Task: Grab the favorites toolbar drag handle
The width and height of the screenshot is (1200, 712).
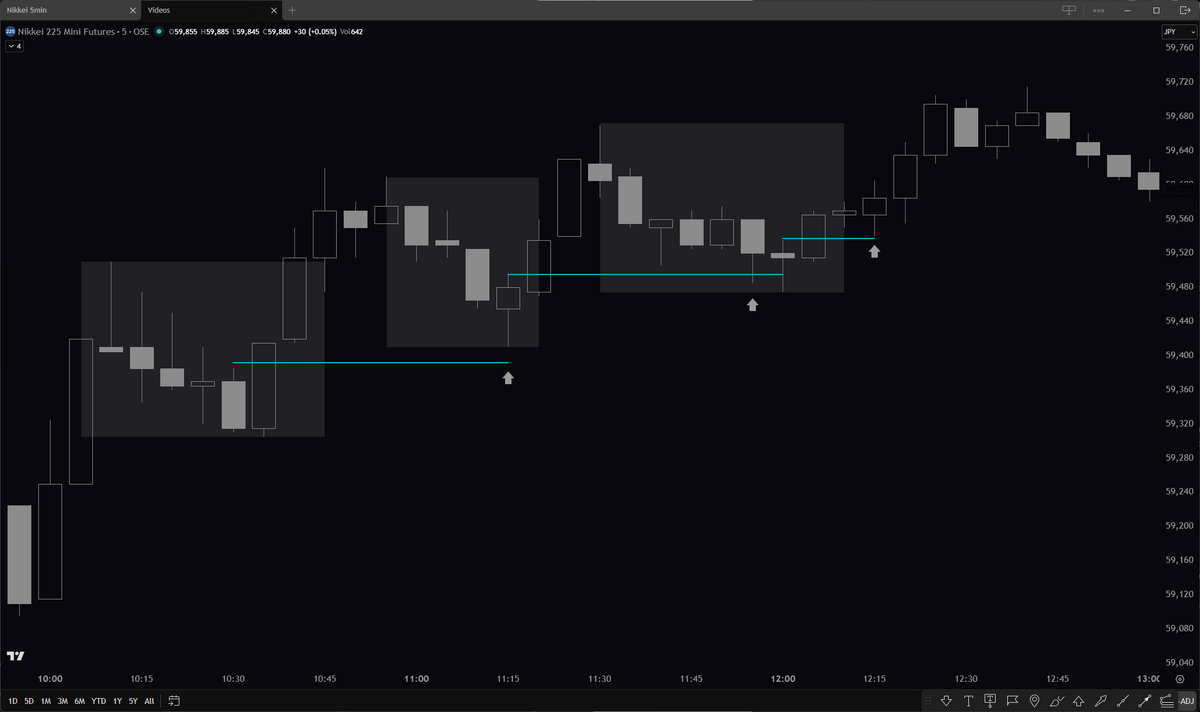Action: (928, 701)
